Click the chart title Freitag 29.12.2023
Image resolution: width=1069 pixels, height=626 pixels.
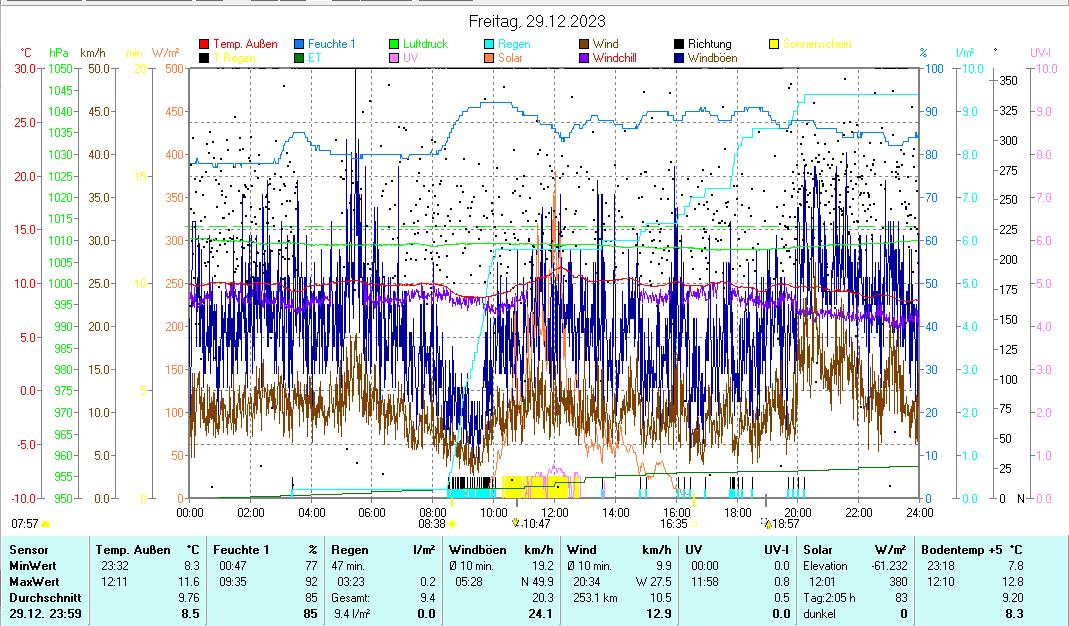coord(537,21)
